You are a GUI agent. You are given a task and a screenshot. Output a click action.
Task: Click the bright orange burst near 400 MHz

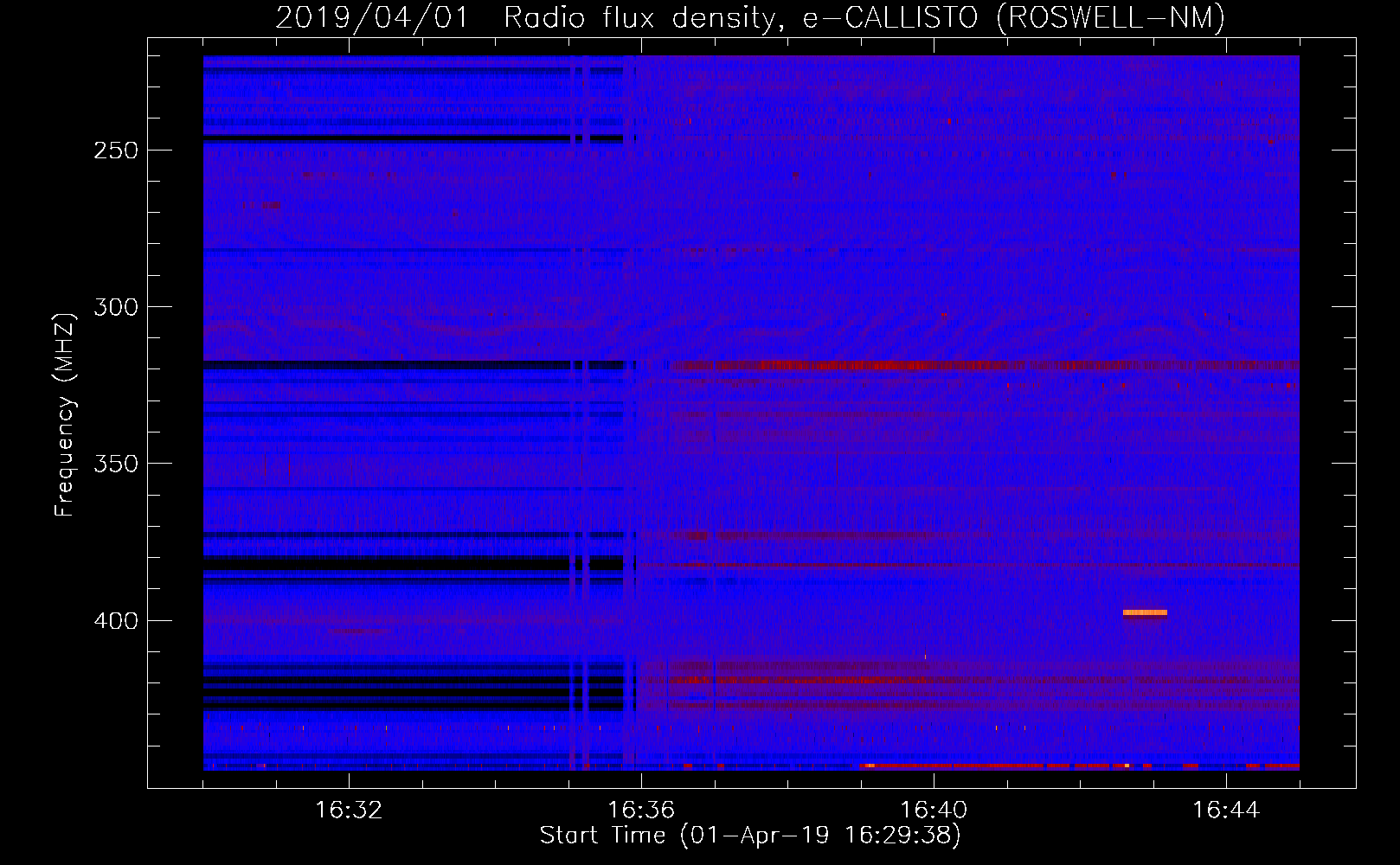pyautogui.click(x=1145, y=613)
